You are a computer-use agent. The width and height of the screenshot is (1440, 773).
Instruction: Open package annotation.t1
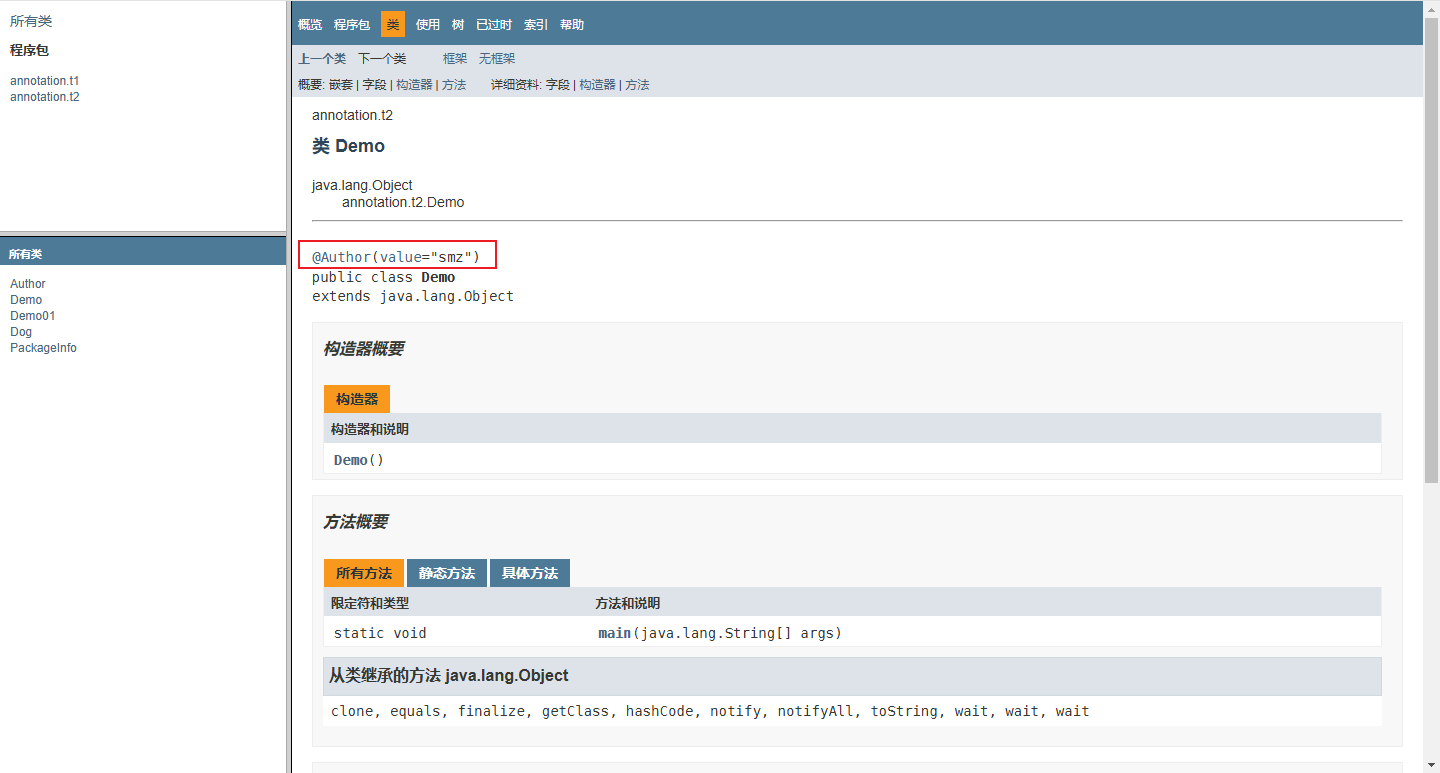(x=45, y=81)
